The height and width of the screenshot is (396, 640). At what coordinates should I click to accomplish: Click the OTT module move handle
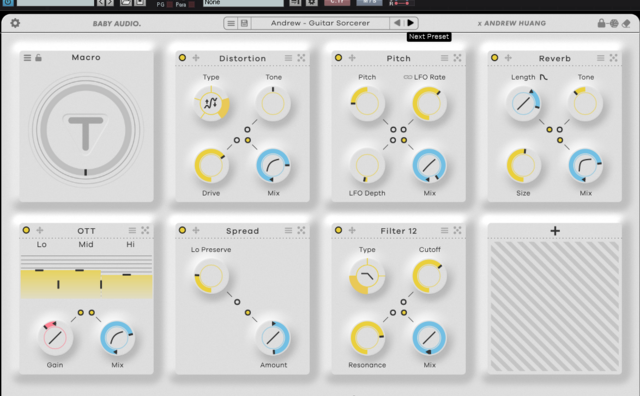pos(40,230)
